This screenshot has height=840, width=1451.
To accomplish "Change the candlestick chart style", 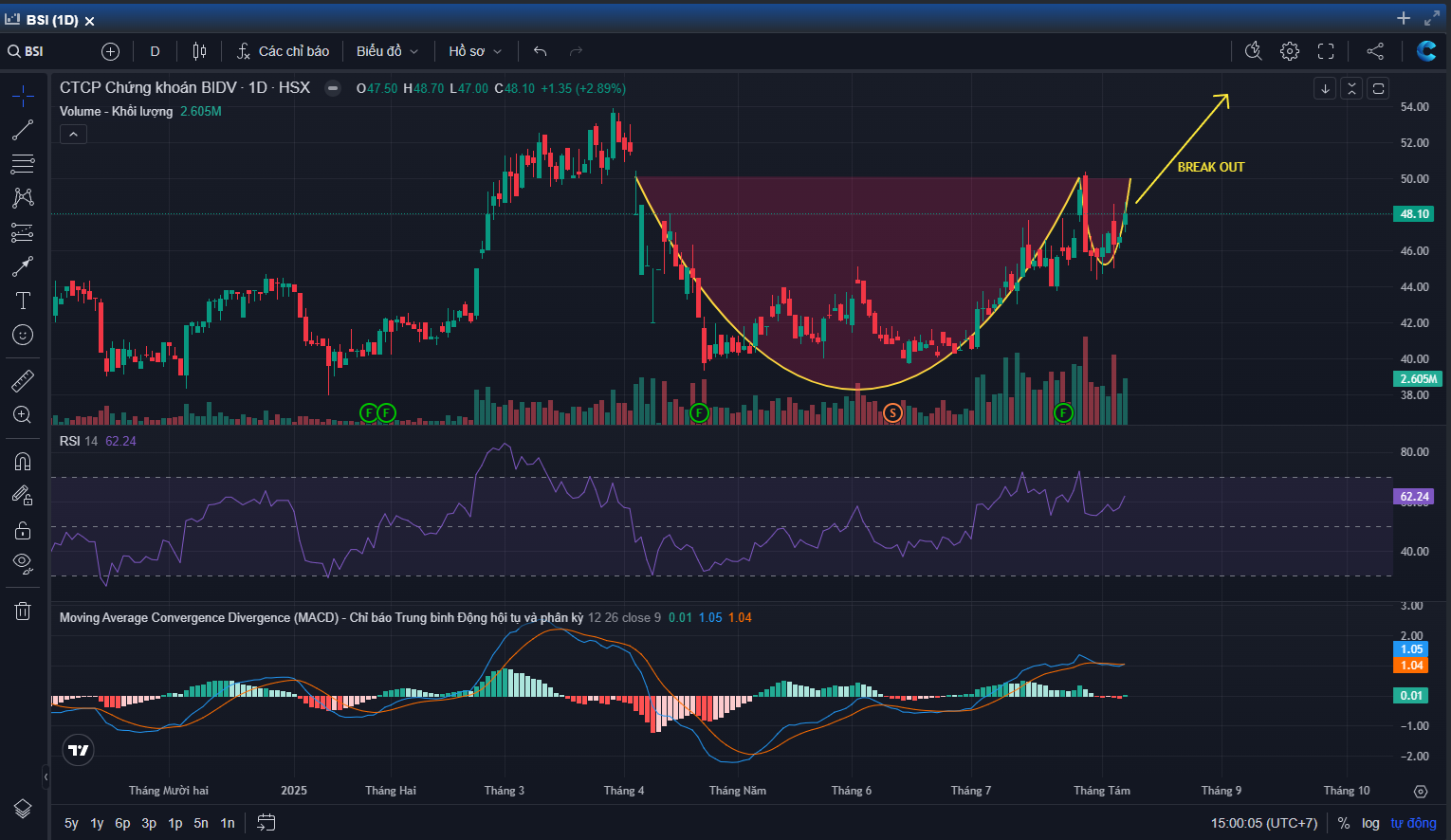I will click(x=199, y=51).
